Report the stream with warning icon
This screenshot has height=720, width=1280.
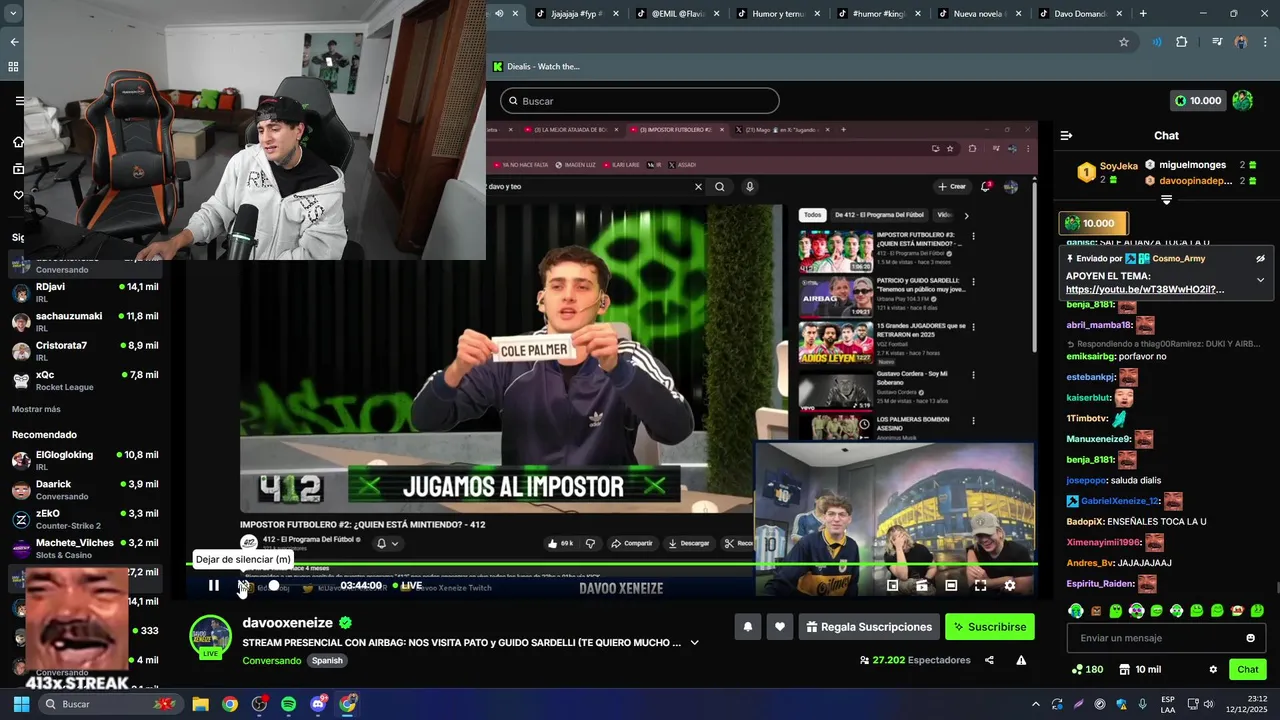(x=1021, y=660)
